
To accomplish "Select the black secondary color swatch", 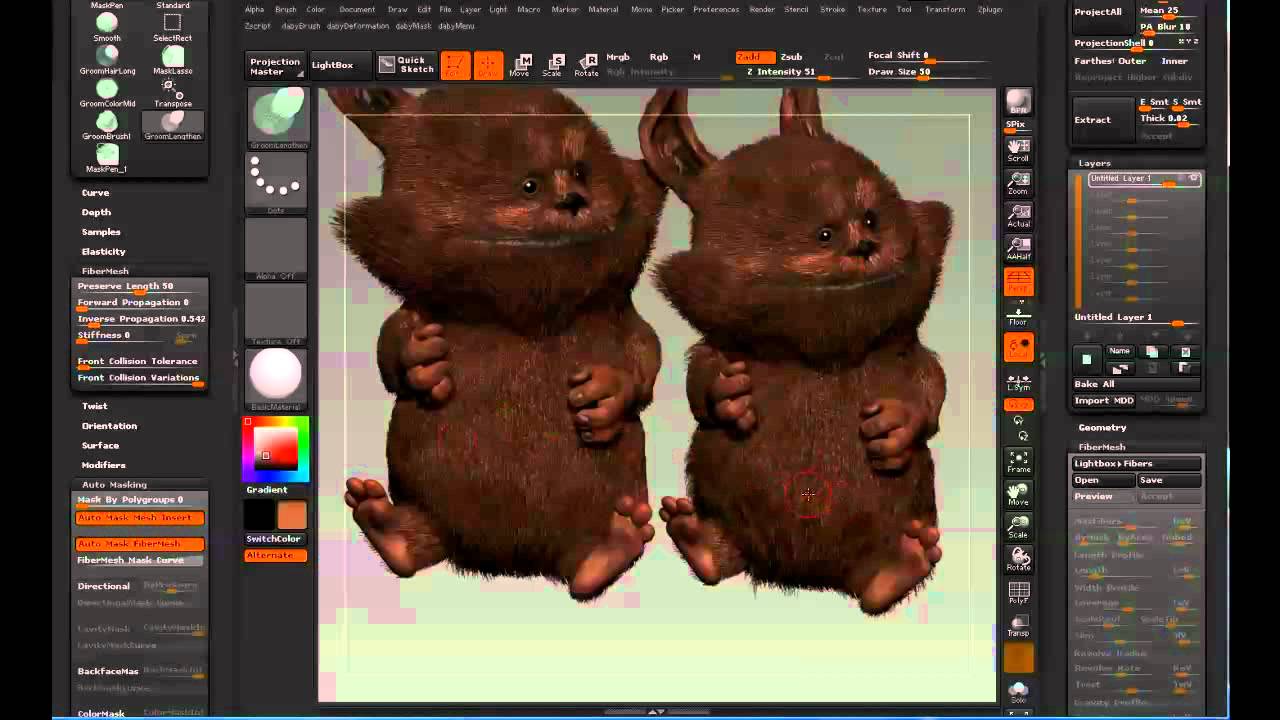I will (x=260, y=515).
